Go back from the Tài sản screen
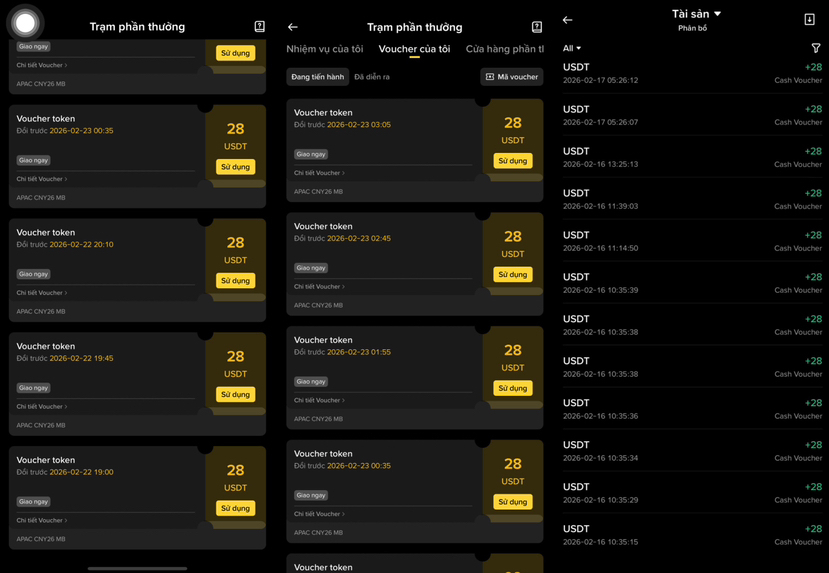This screenshot has width=829, height=573. (568, 20)
